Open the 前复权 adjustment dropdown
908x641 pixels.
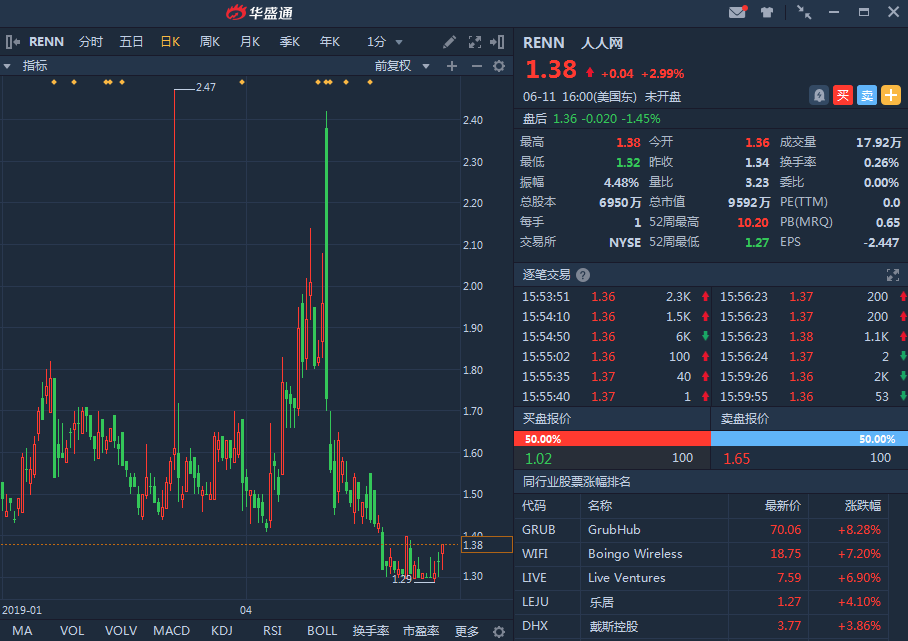[x=402, y=66]
